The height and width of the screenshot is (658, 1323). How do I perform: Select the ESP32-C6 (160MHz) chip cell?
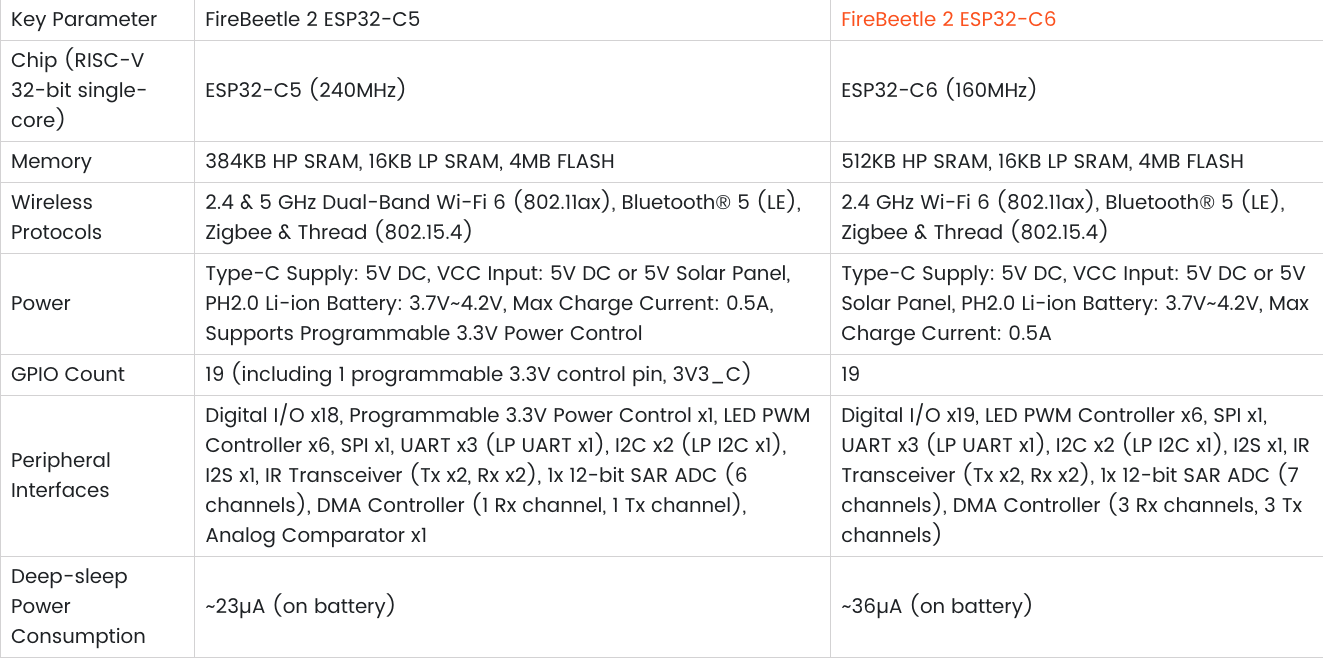(x=938, y=90)
